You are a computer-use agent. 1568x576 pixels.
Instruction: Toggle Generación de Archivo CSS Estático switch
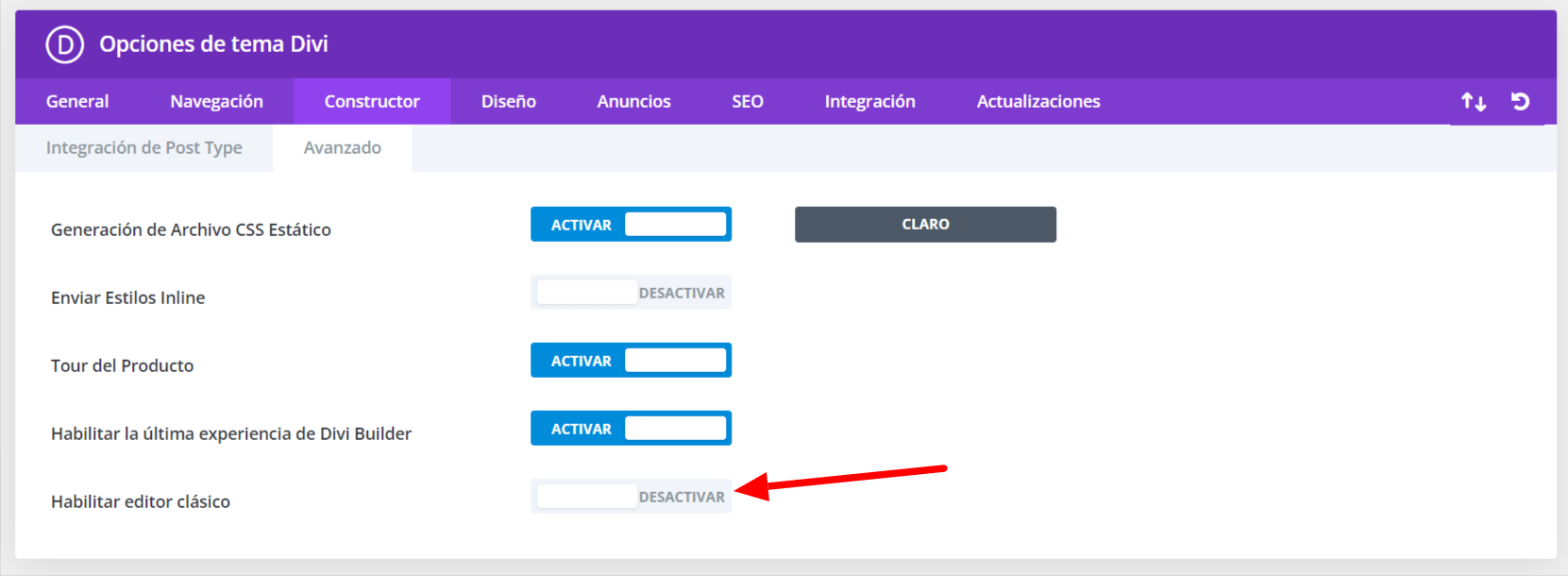631,225
